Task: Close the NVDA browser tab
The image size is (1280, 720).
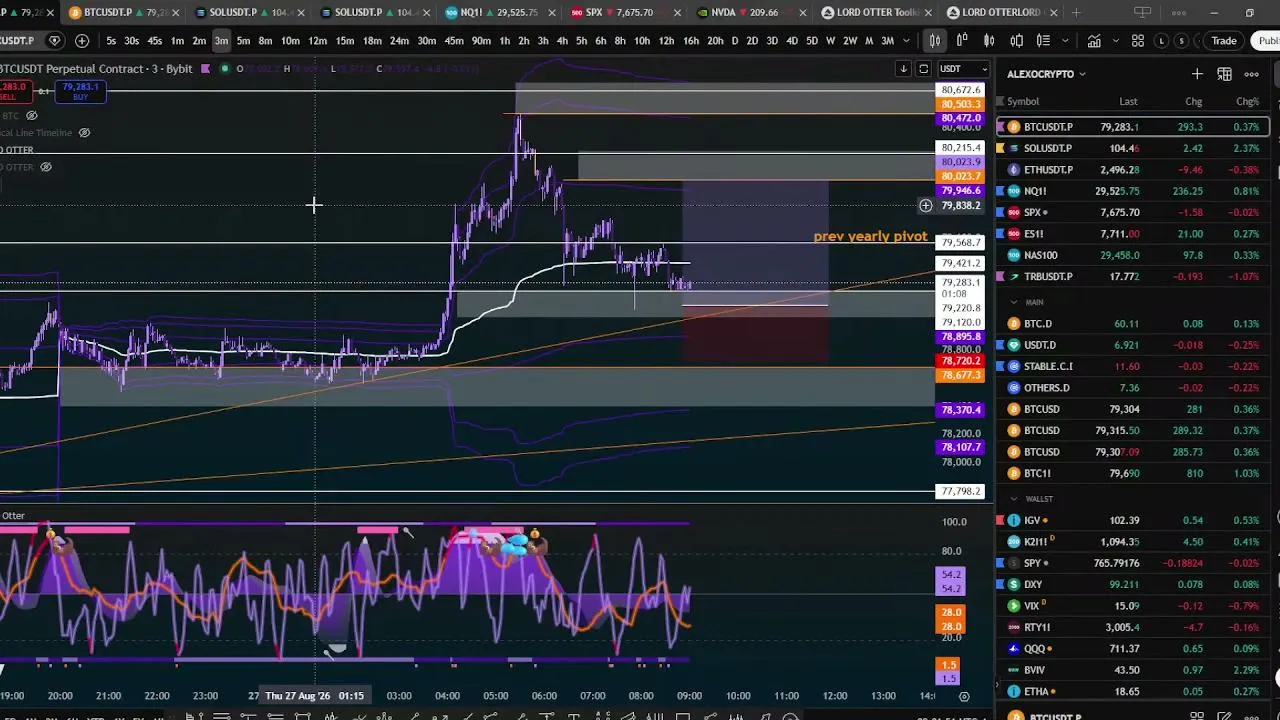Action: [x=801, y=13]
